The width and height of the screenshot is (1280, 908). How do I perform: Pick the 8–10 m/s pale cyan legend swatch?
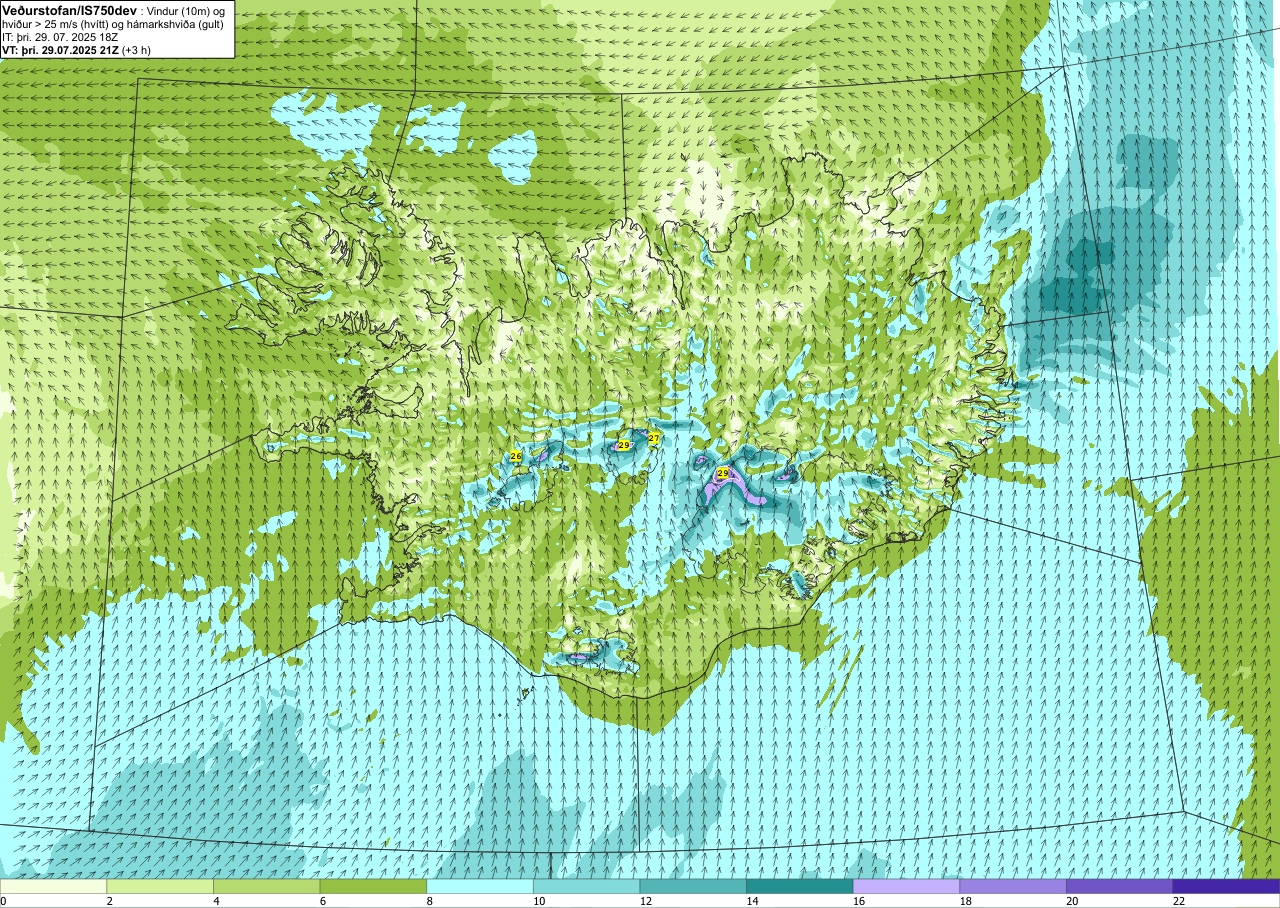pos(480,886)
